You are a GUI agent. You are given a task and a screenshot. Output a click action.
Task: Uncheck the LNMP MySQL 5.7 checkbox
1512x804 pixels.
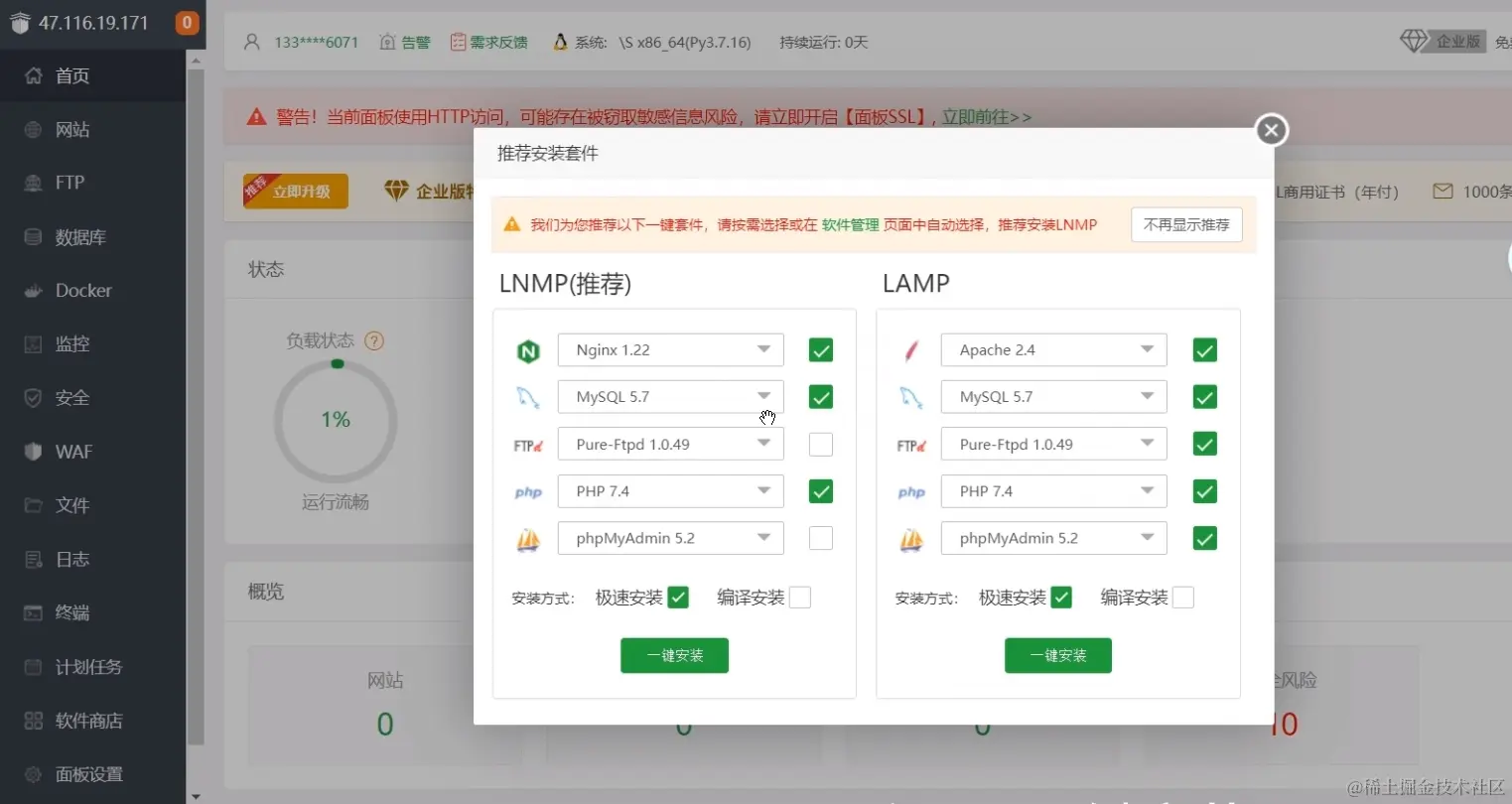pos(821,397)
